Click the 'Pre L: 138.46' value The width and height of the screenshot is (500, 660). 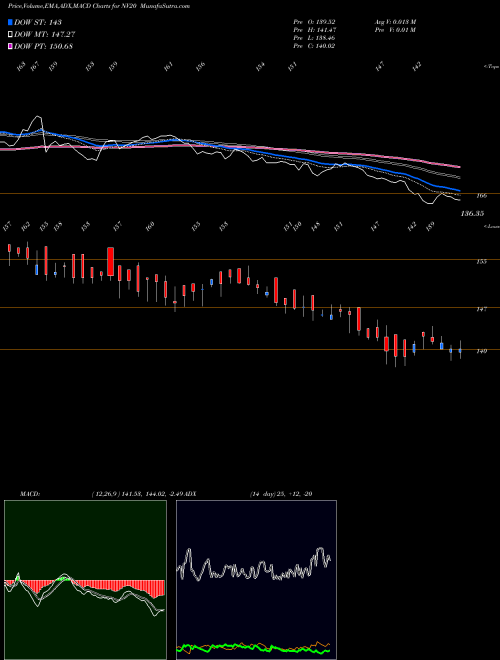314,38
